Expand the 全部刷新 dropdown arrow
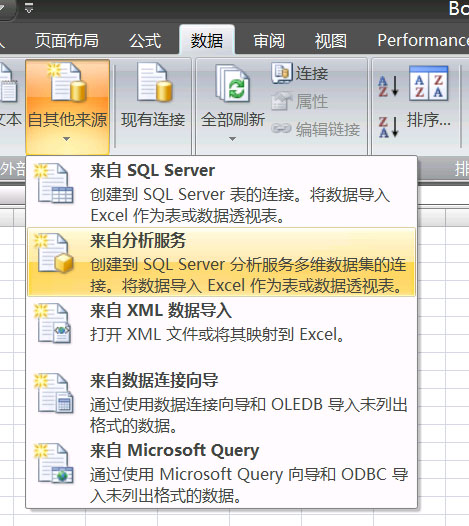The image size is (469, 526). pyautogui.click(x=232, y=139)
